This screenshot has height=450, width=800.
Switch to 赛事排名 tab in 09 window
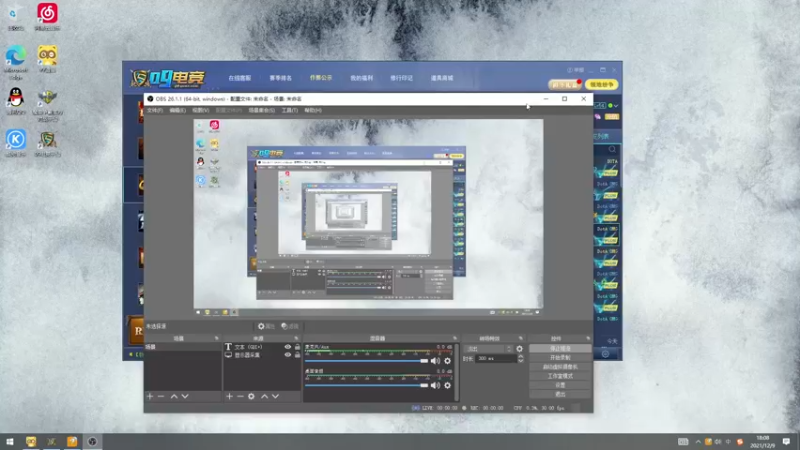[x=280, y=78]
